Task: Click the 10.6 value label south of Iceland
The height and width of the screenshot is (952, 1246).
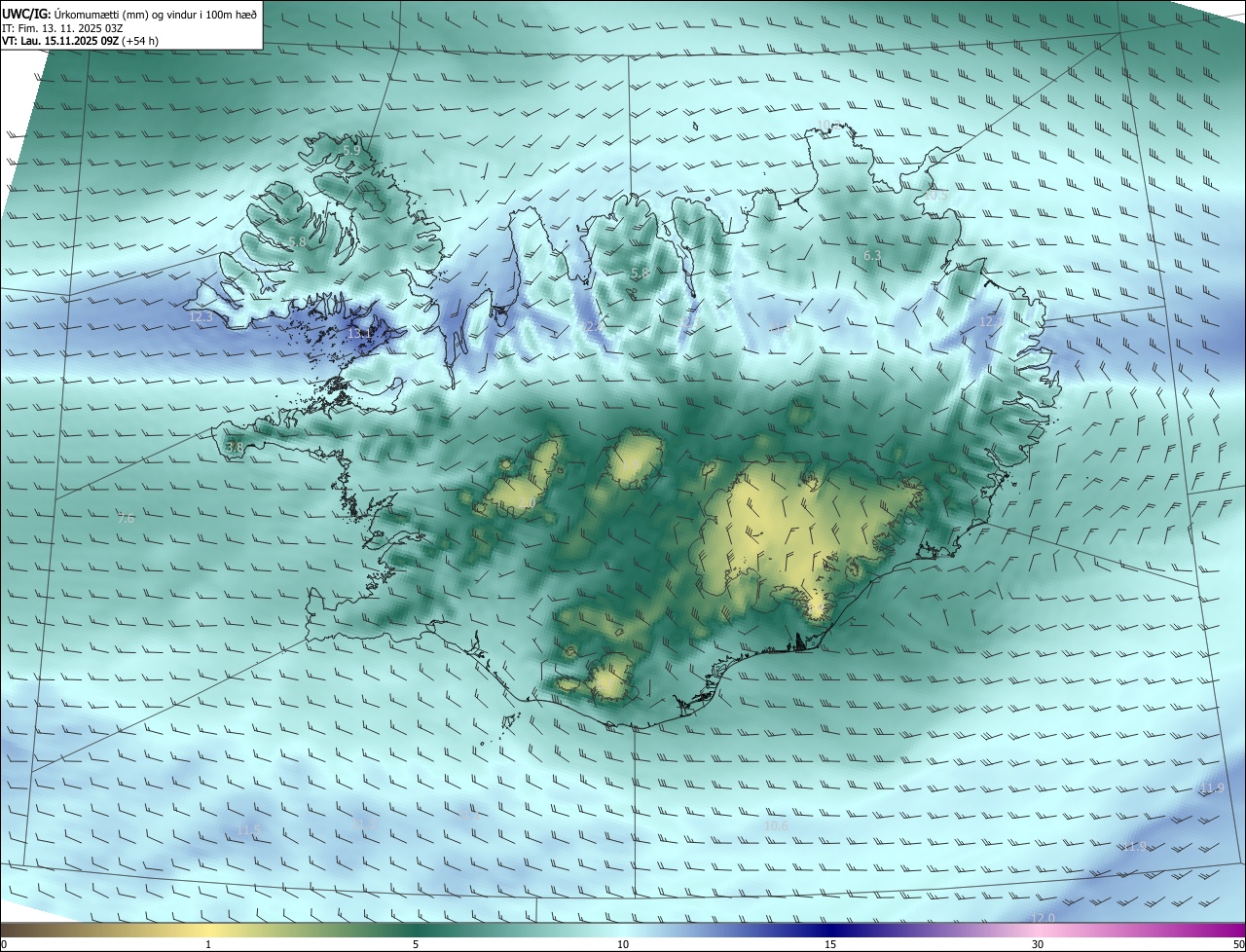Action: [x=776, y=826]
